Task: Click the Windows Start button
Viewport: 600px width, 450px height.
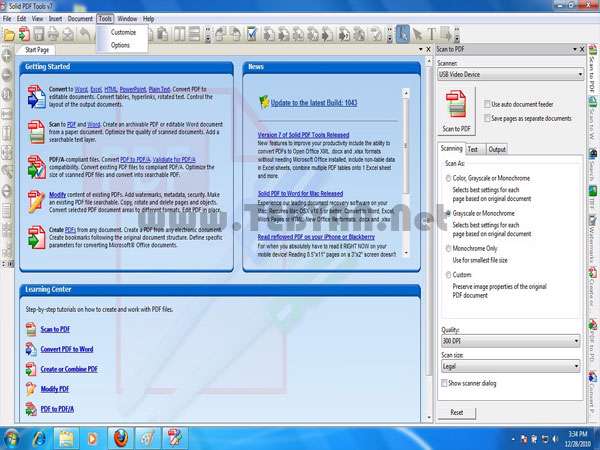Action: coord(11,439)
